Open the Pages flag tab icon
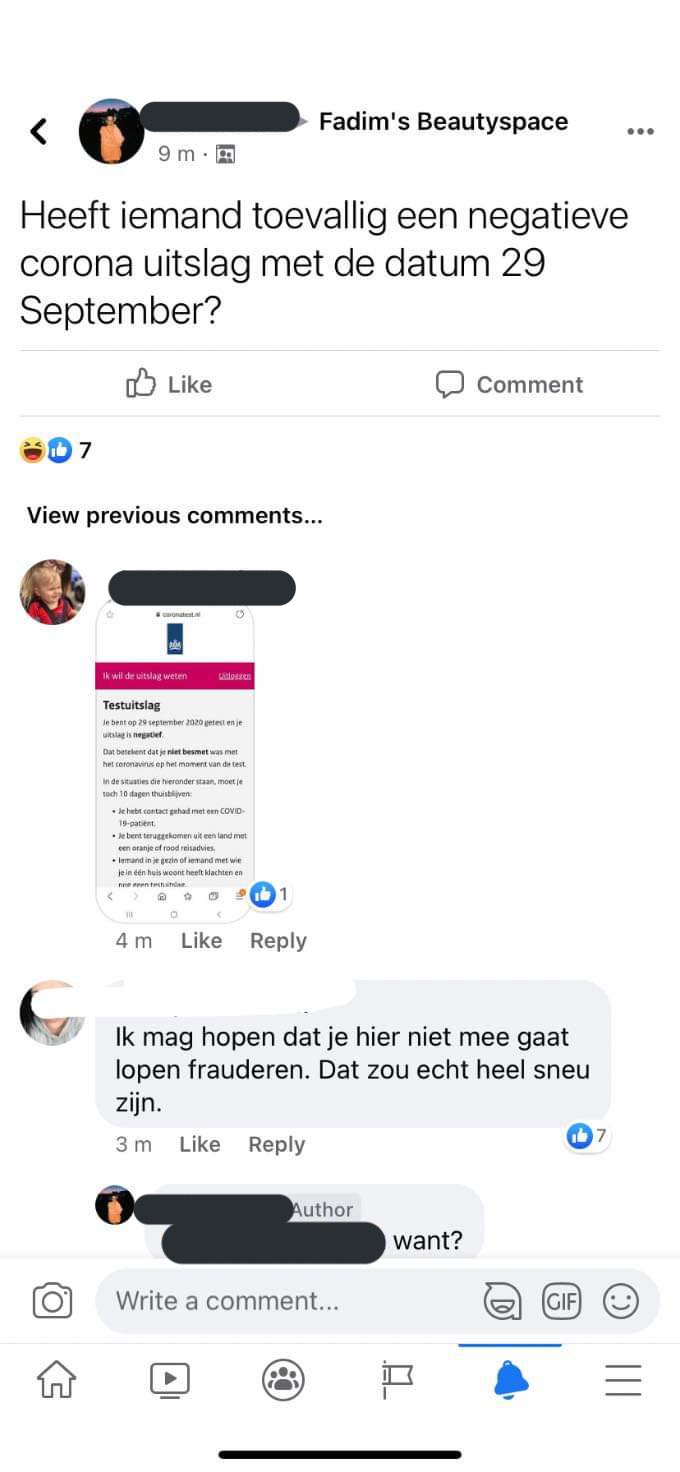 point(397,1380)
